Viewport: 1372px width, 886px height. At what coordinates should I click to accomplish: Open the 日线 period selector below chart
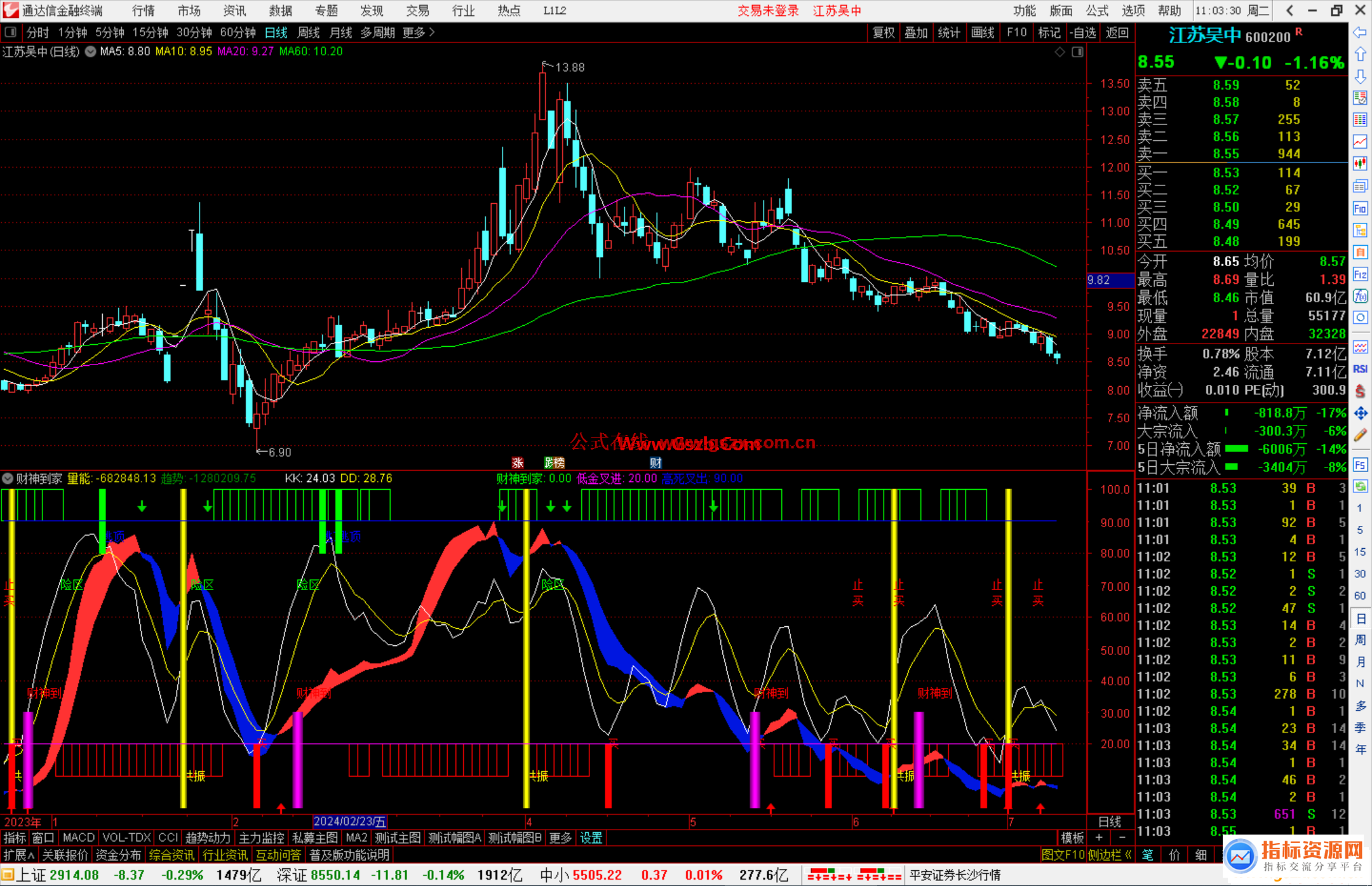click(x=1110, y=821)
